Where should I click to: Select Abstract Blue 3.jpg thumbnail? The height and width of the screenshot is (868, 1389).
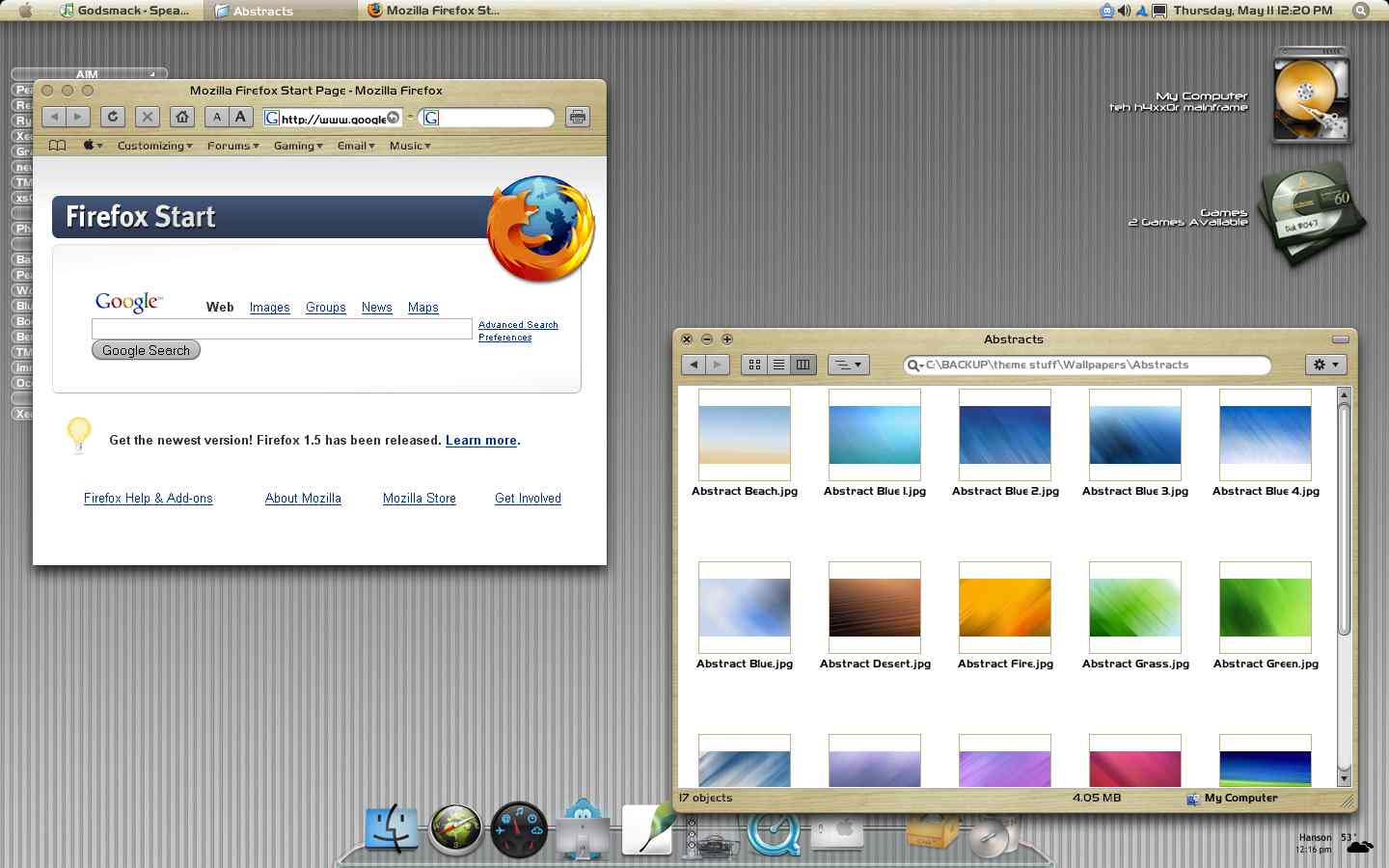point(1135,435)
